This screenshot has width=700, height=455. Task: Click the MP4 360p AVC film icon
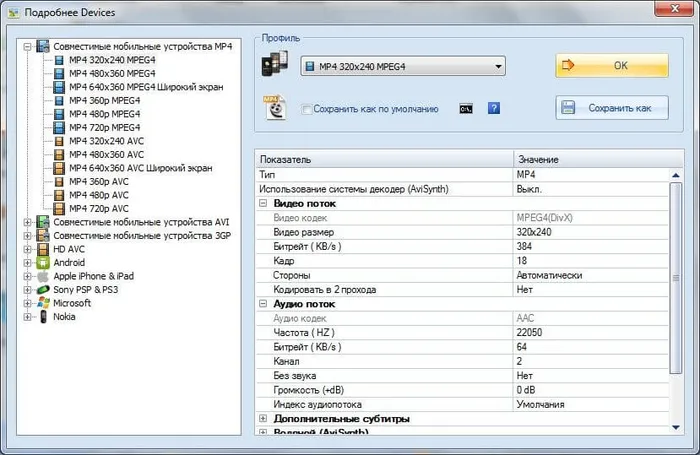coord(59,182)
